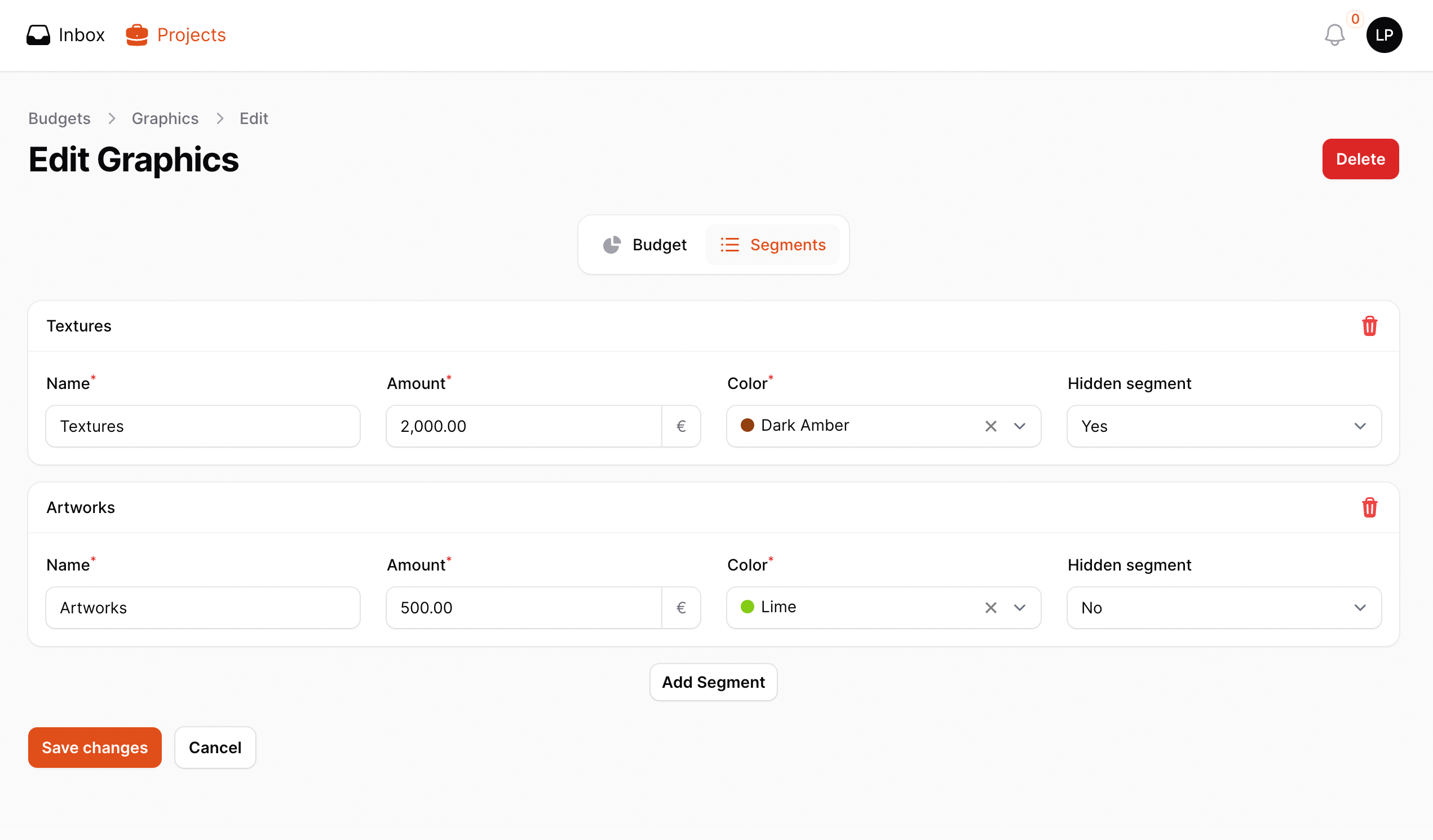Select the Segments tab
Image resolution: width=1433 pixels, height=840 pixels.
(x=772, y=245)
